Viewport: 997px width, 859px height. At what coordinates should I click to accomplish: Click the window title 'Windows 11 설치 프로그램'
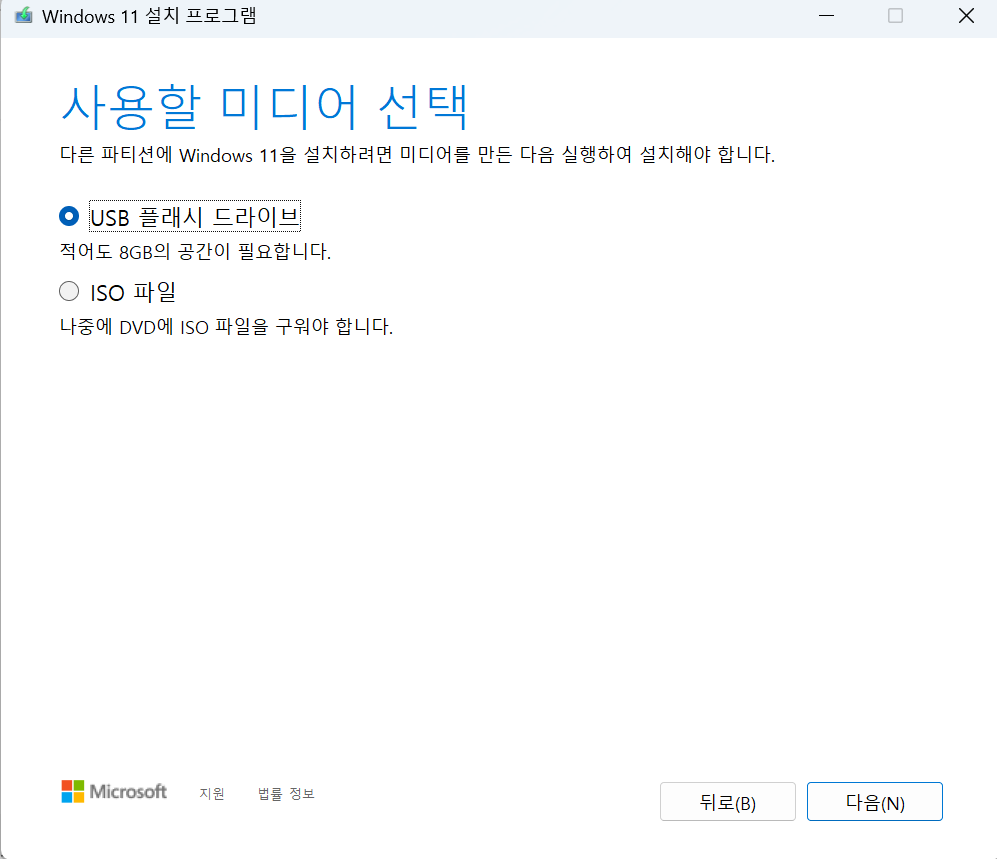149,16
